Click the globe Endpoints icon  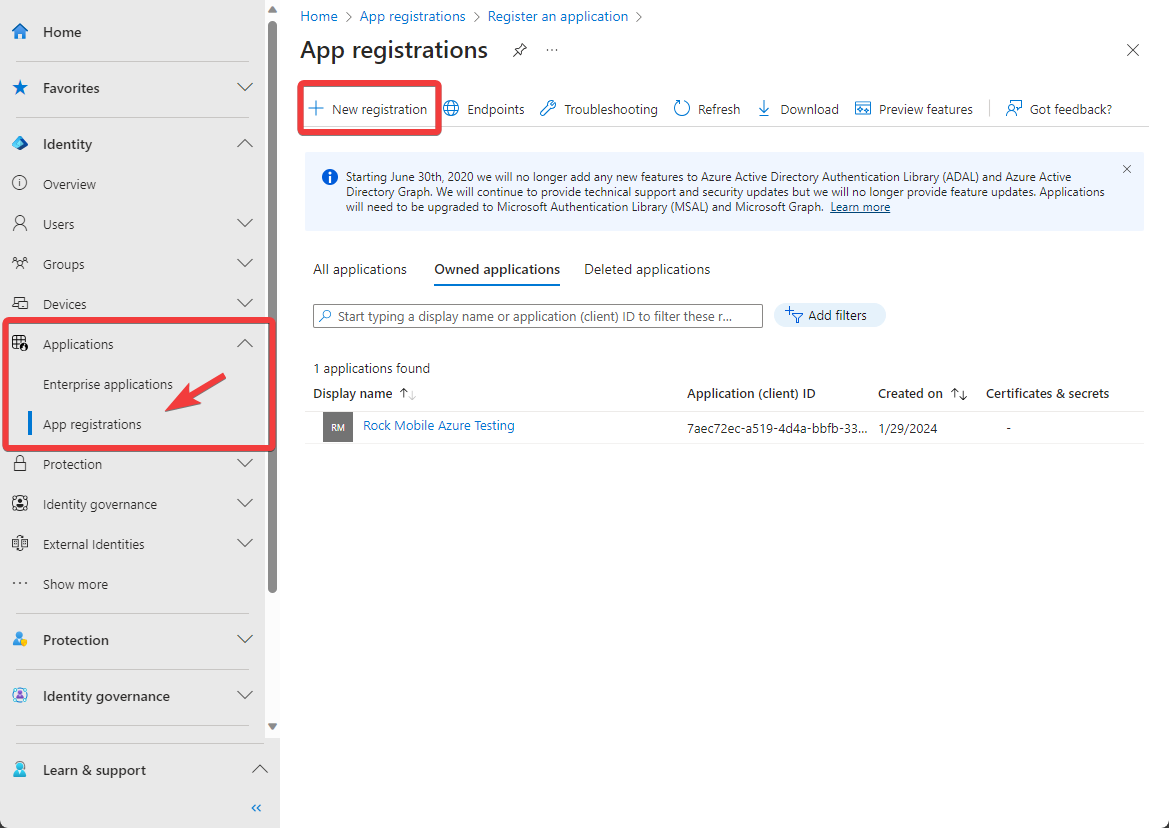coord(451,108)
